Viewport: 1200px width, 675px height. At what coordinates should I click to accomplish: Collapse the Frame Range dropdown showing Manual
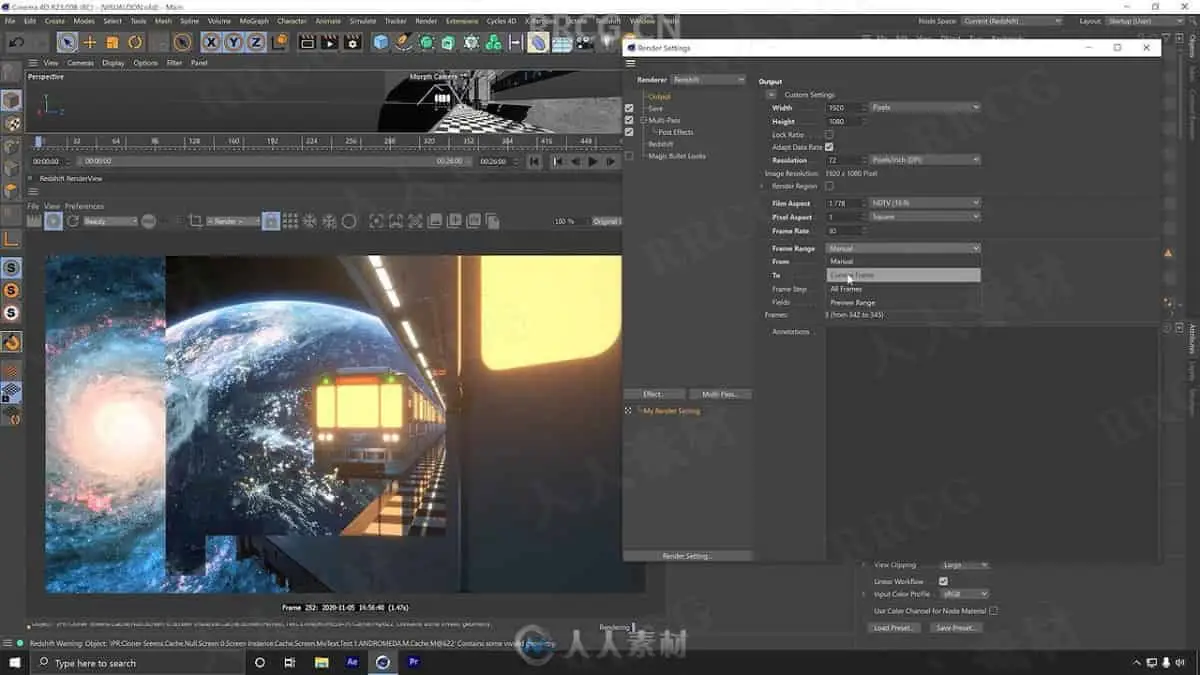point(903,248)
